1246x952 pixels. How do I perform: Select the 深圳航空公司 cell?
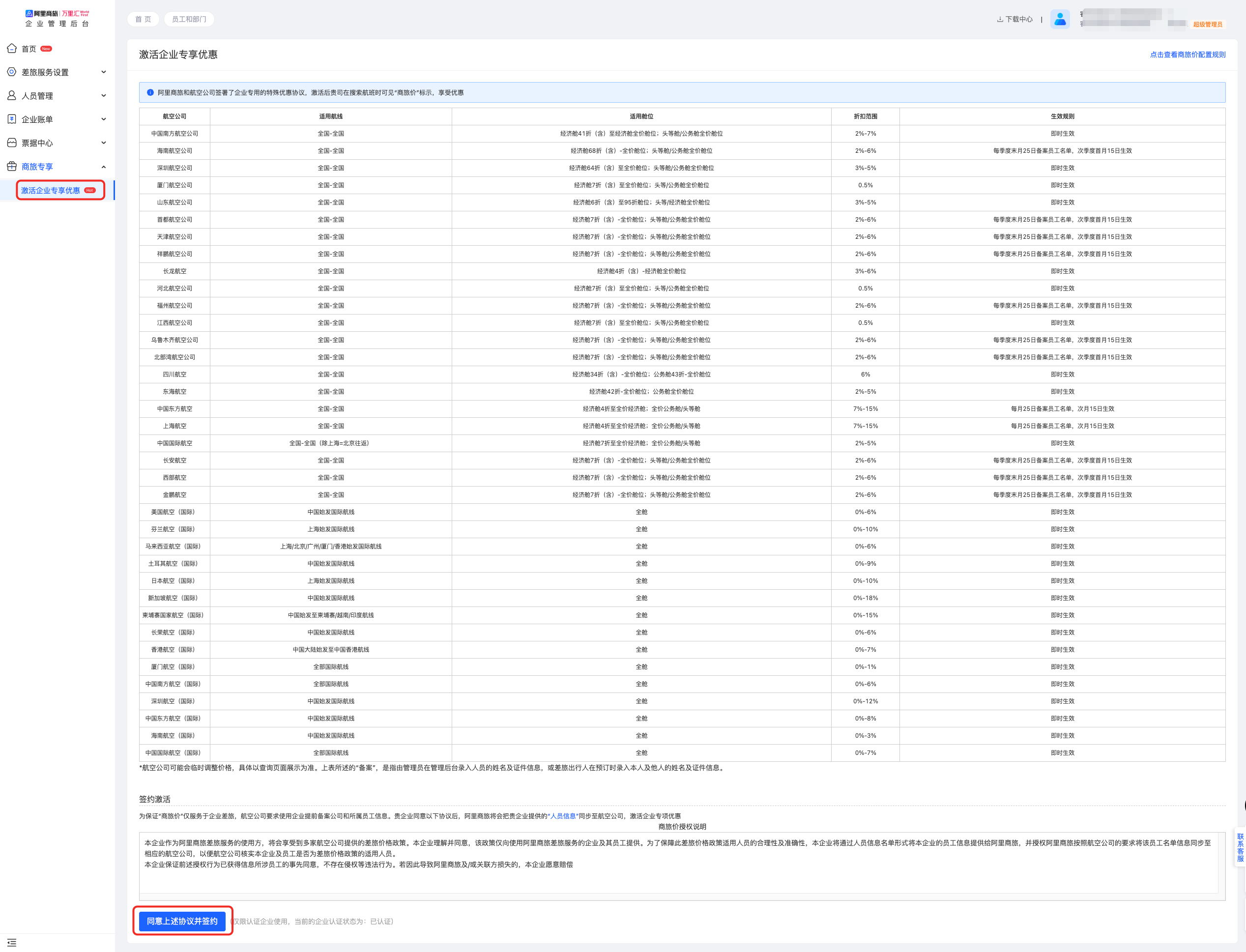coord(174,168)
